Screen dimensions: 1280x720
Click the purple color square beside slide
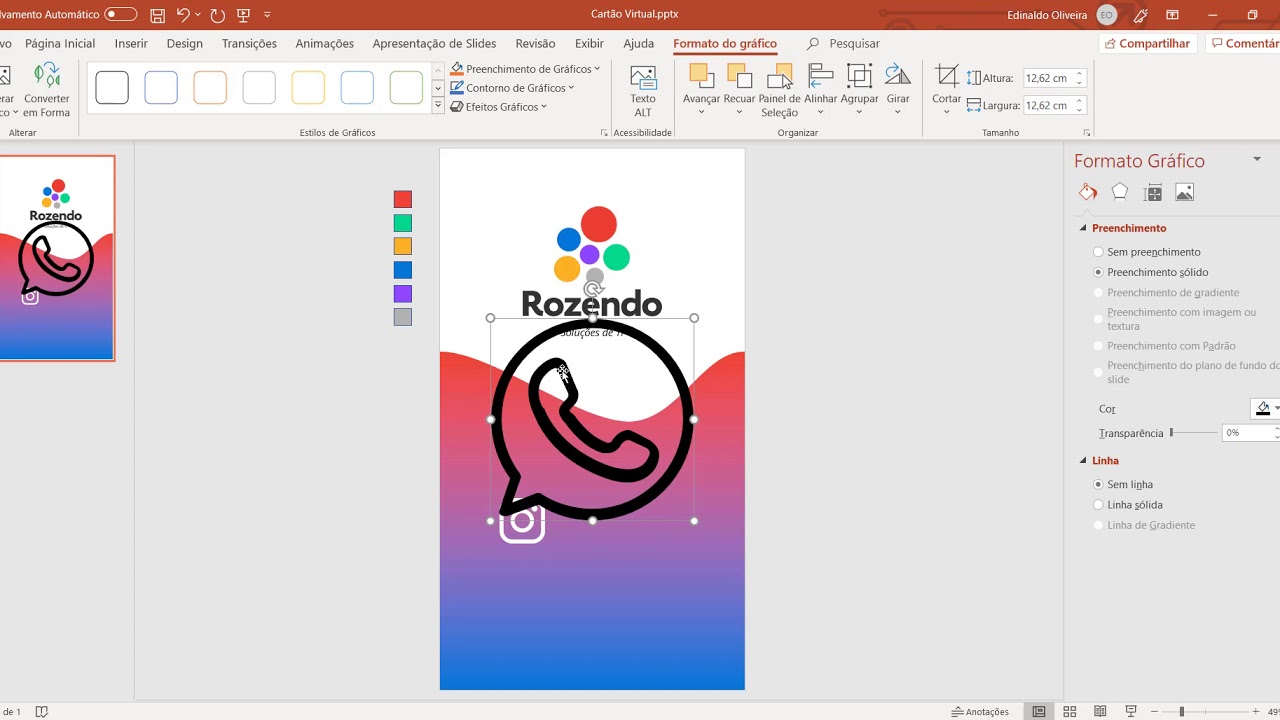(403, 294)
